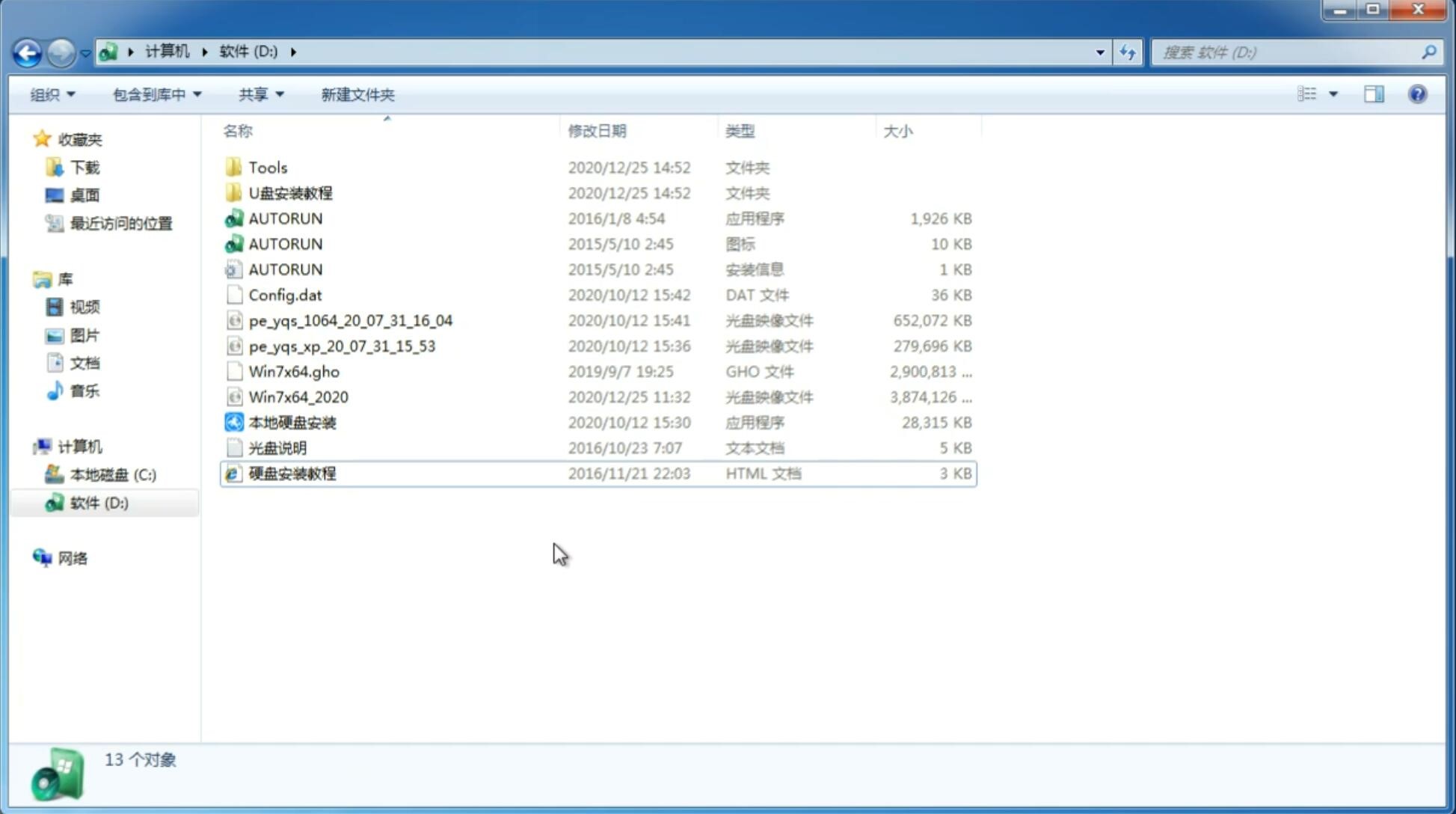Launch 本地硬盘安装 application
The height and width of the screenshot is (814, 1456).
click(x=292, y=422)
